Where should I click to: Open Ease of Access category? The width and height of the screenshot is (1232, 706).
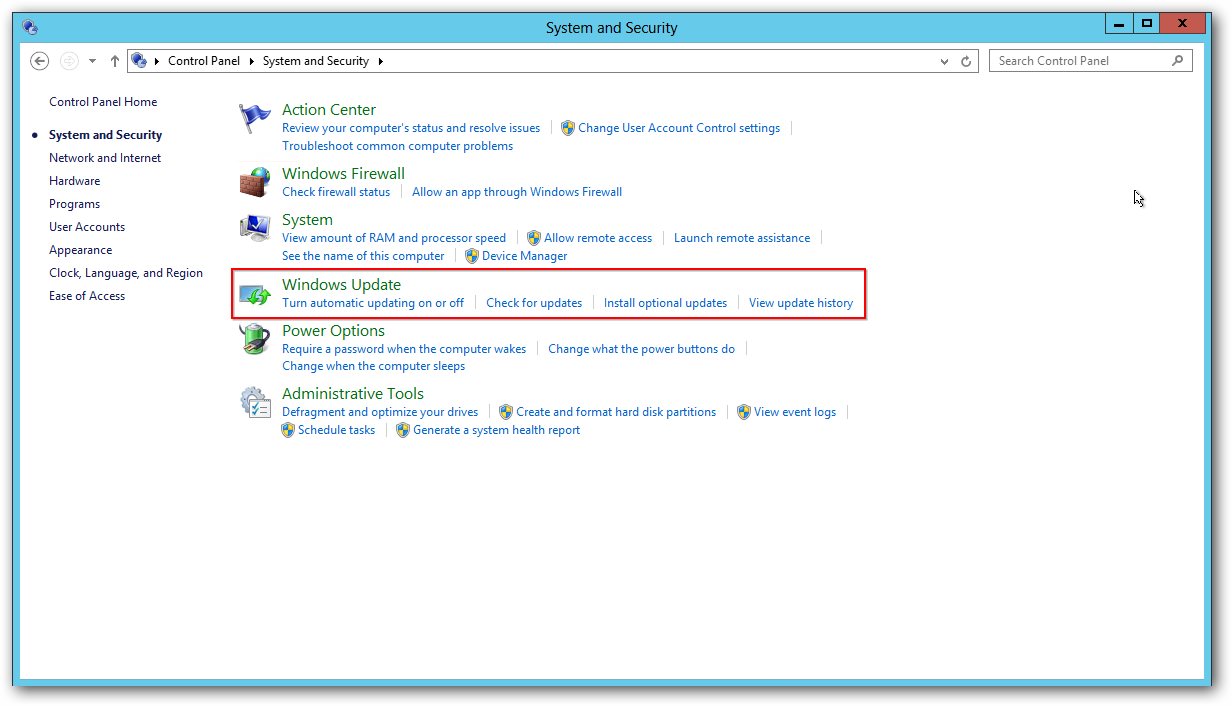pyautogui.click(x=87, y=296)
